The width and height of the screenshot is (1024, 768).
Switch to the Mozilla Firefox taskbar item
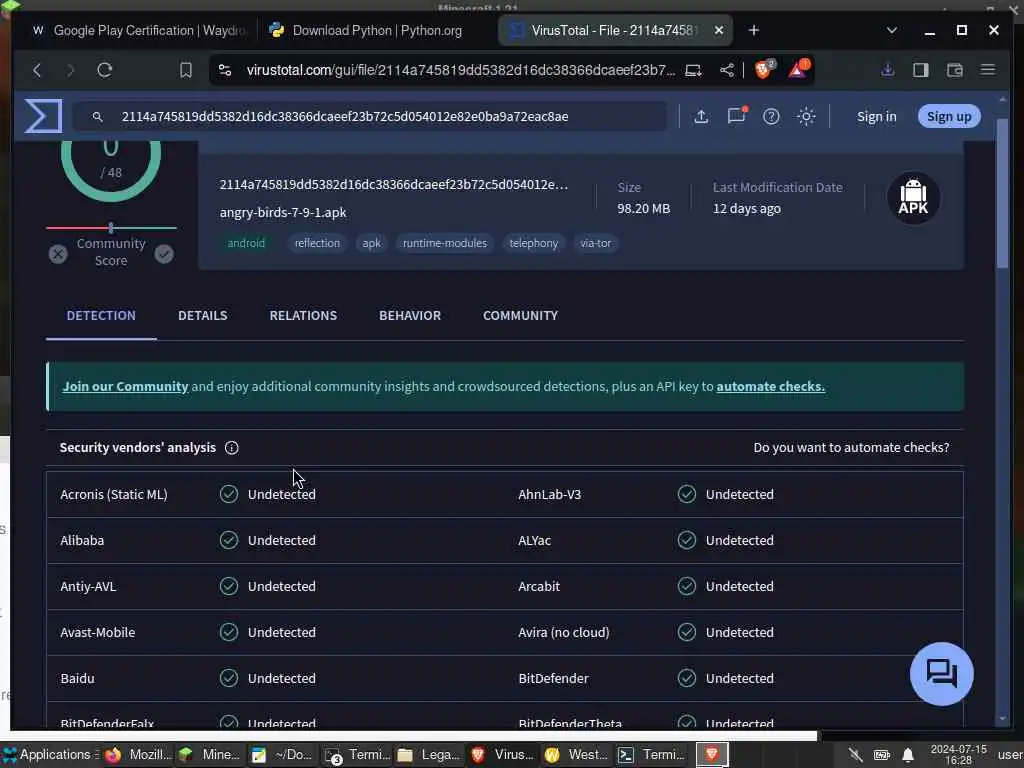pos(138,755)
